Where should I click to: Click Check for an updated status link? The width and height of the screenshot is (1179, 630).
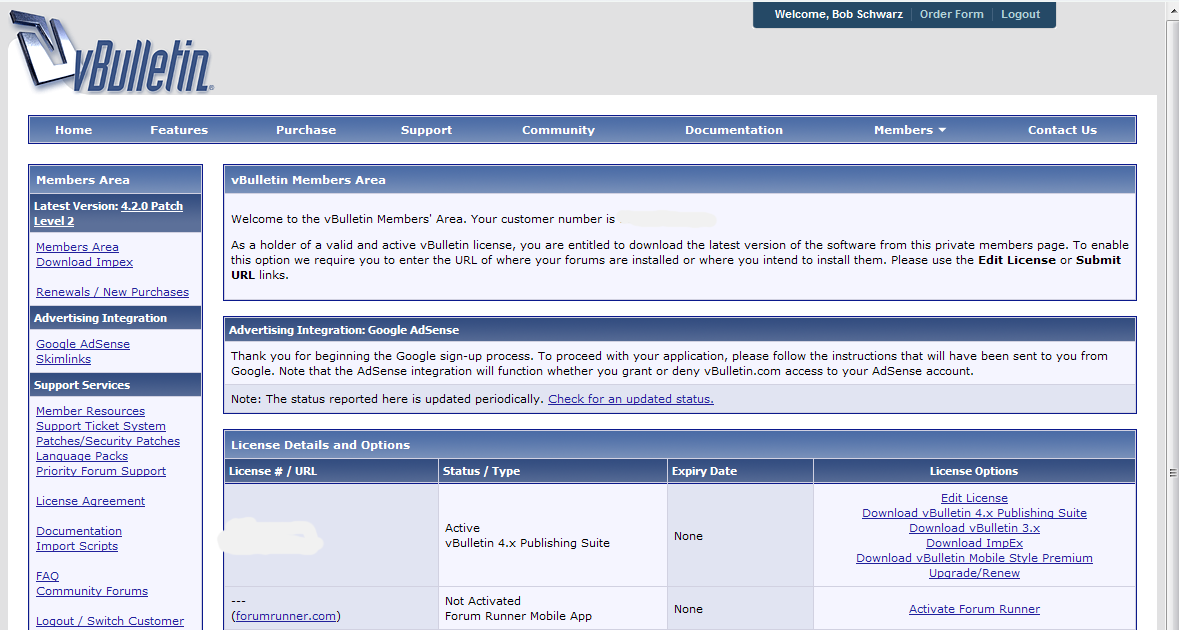pos(631,399)
